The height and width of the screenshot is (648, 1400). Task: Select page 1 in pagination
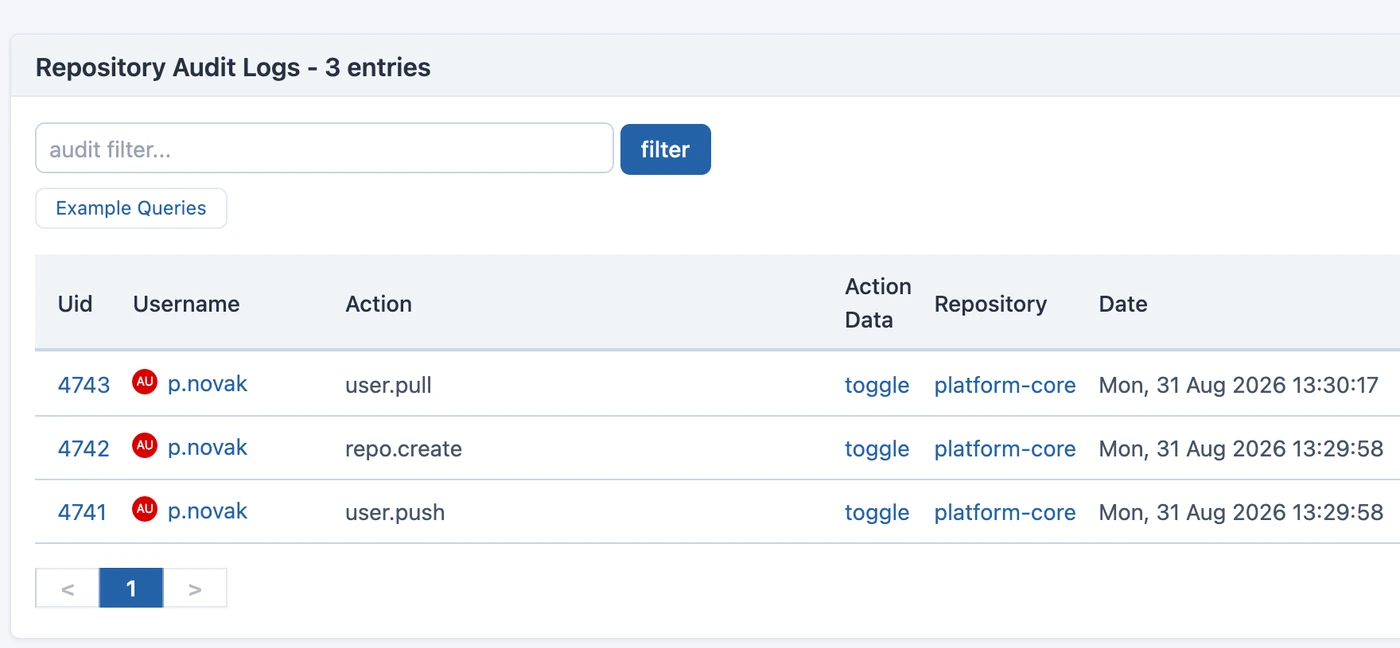[131, 588]
